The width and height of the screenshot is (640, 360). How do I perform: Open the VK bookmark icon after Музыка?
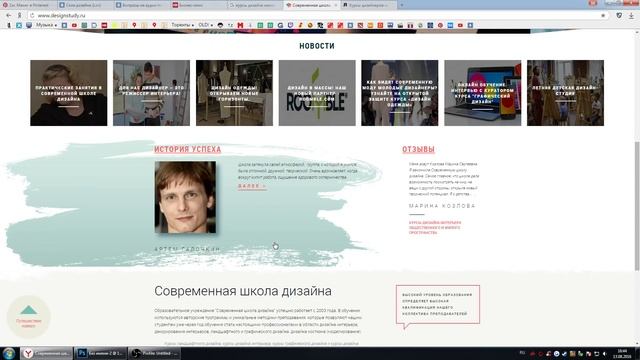[64, 25]
